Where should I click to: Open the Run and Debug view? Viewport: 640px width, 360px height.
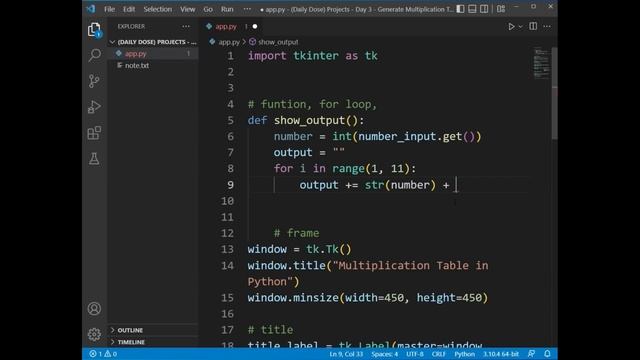coord(94,107)
